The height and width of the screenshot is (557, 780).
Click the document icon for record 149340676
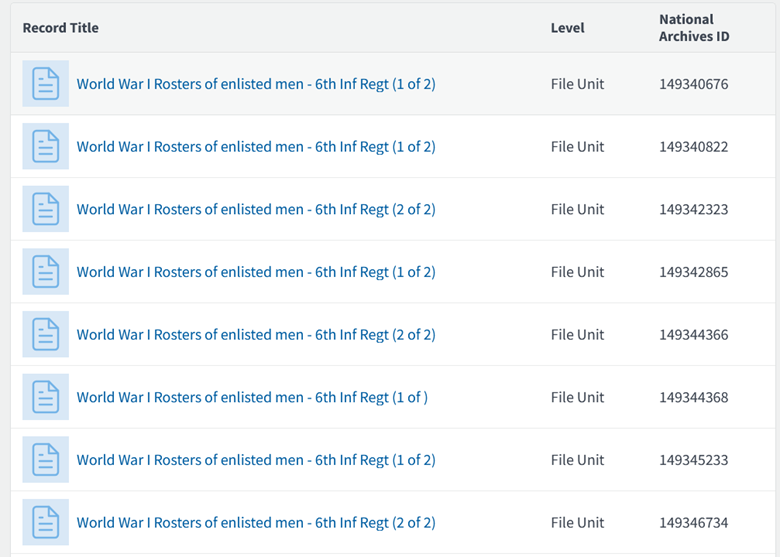pos(46,84)
